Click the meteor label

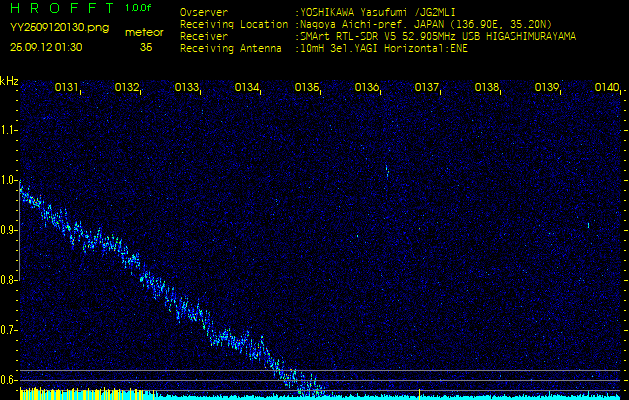(x=145, y=32)
